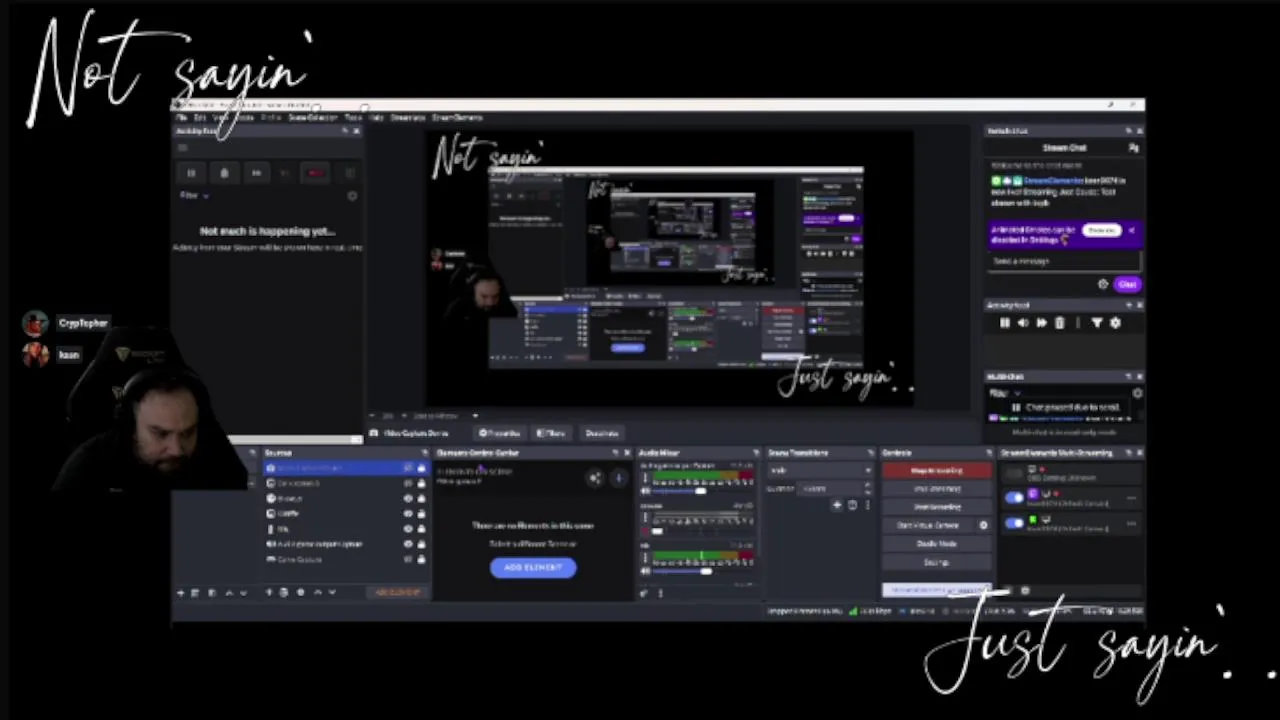Open Scene Transitions type dropdown
The height and width of the screenshot is (720, 1280).
tap(820, 470)
